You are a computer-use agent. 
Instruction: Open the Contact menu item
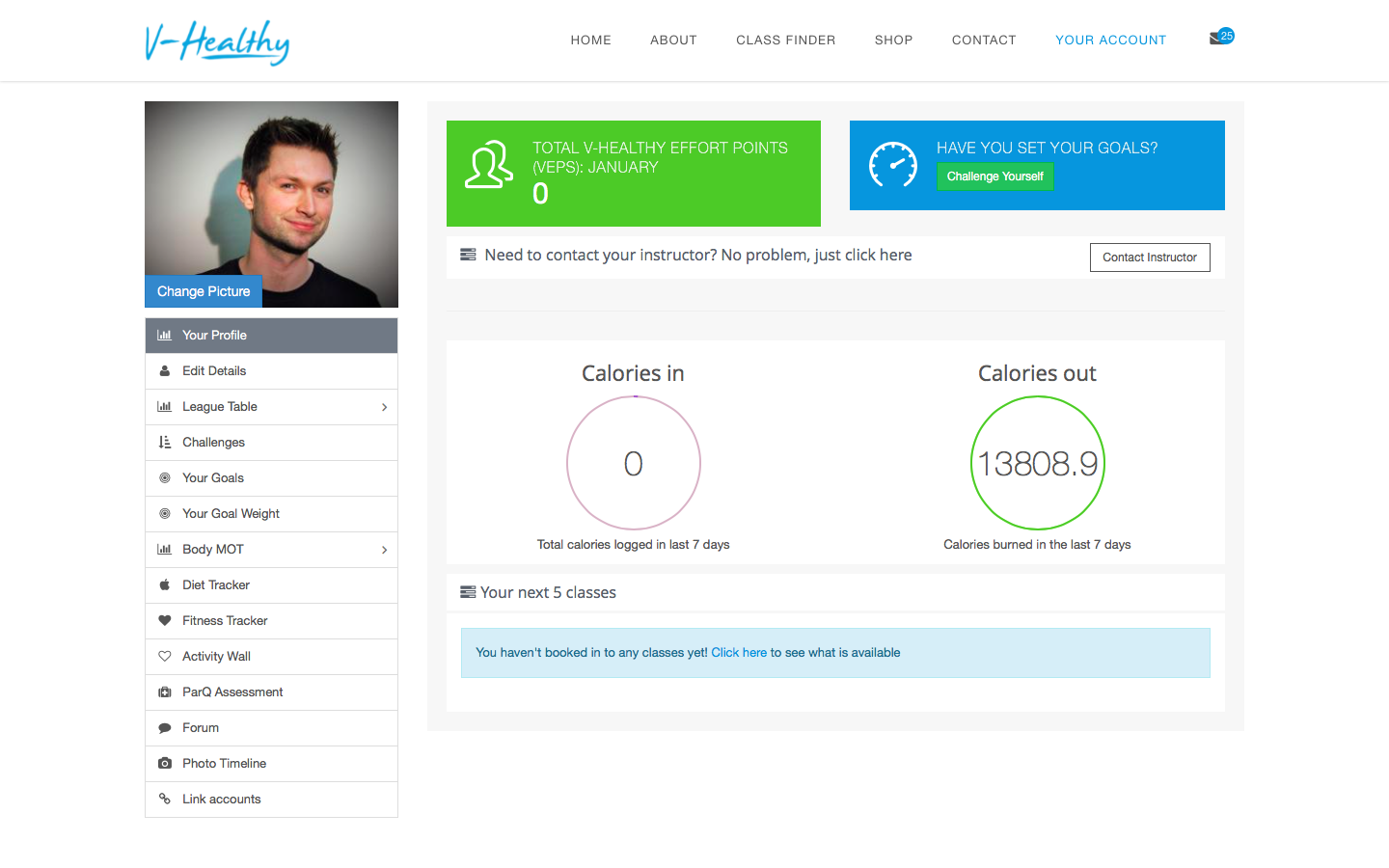click(x=984, y=41)
